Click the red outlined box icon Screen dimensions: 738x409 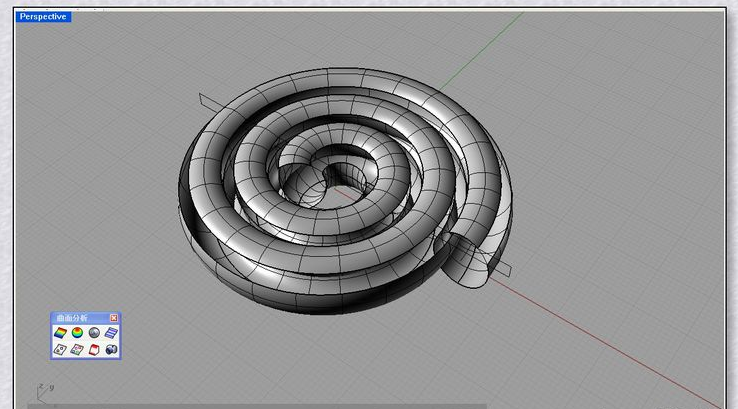click(x=94, y=349)
